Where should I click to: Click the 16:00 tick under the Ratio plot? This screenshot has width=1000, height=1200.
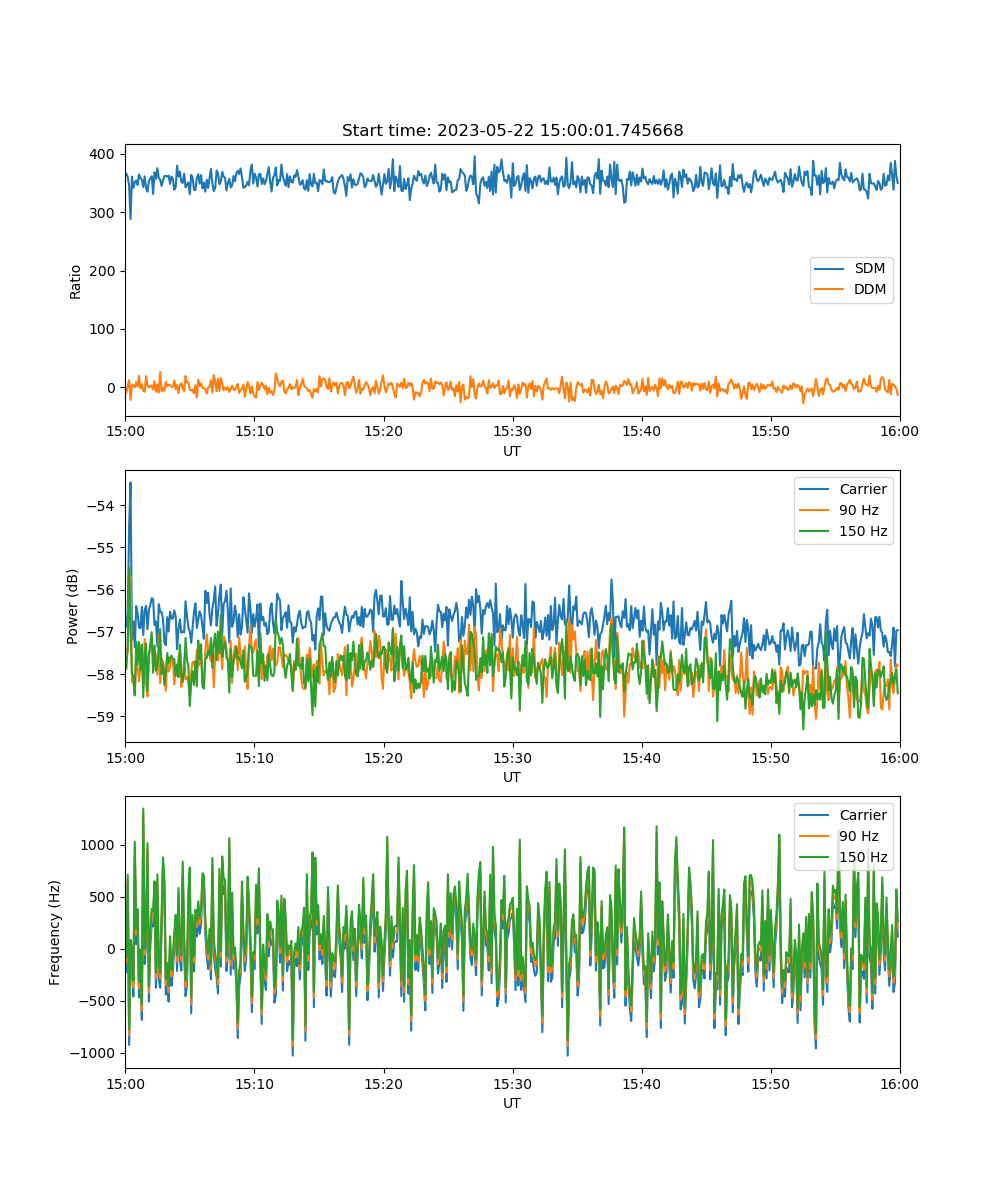point(900,431)
